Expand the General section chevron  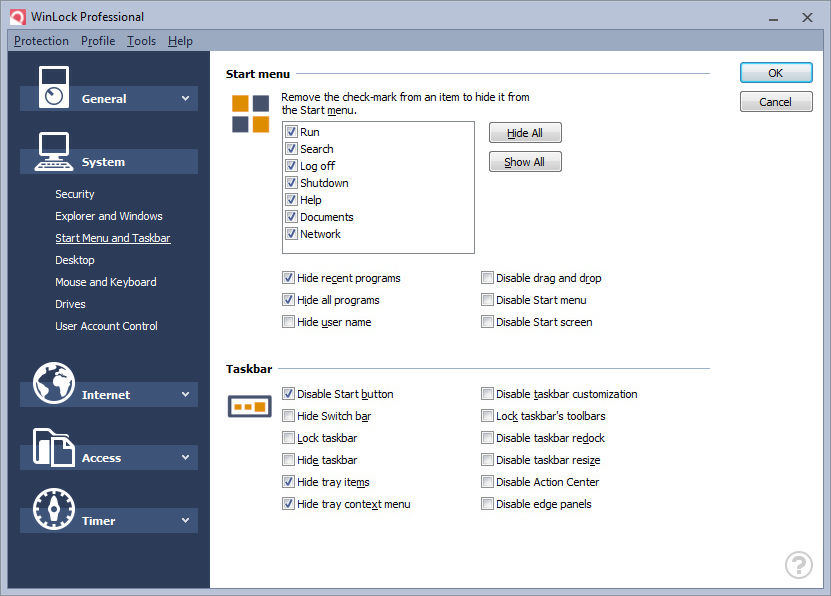point(185,99)
